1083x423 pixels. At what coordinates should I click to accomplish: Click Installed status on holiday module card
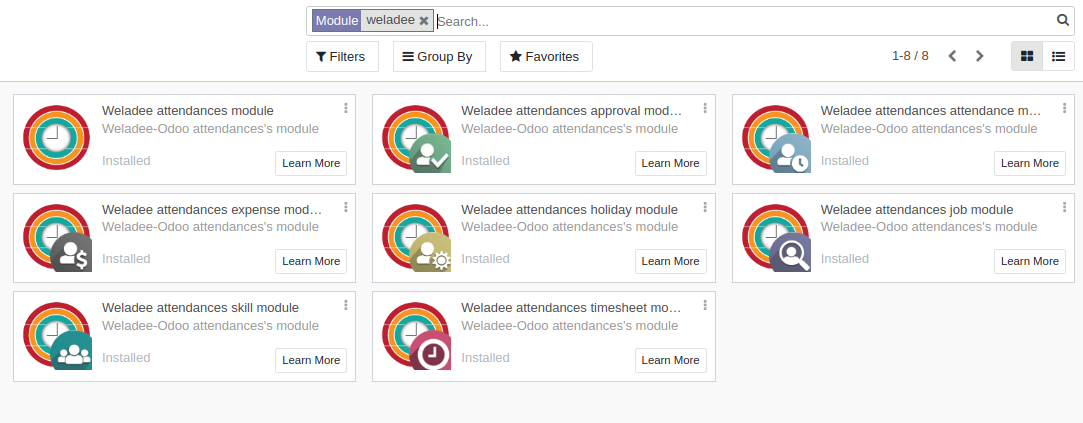tap(486, 258)
